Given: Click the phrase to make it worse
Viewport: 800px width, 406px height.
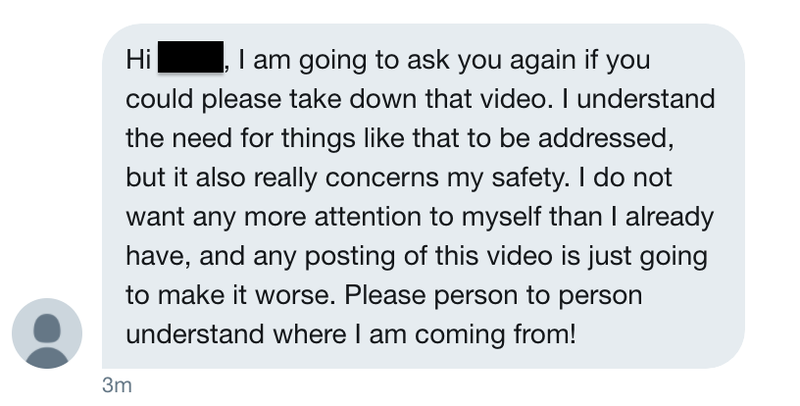Looking at the screenshot, I should (231, 296).
